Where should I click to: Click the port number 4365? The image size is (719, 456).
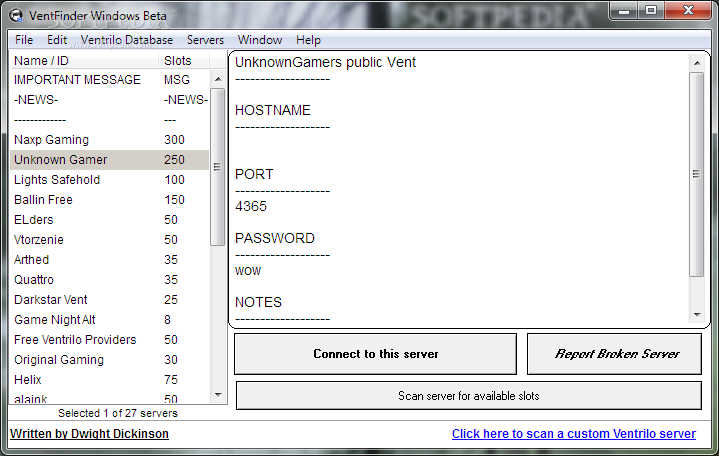[251, 206]
